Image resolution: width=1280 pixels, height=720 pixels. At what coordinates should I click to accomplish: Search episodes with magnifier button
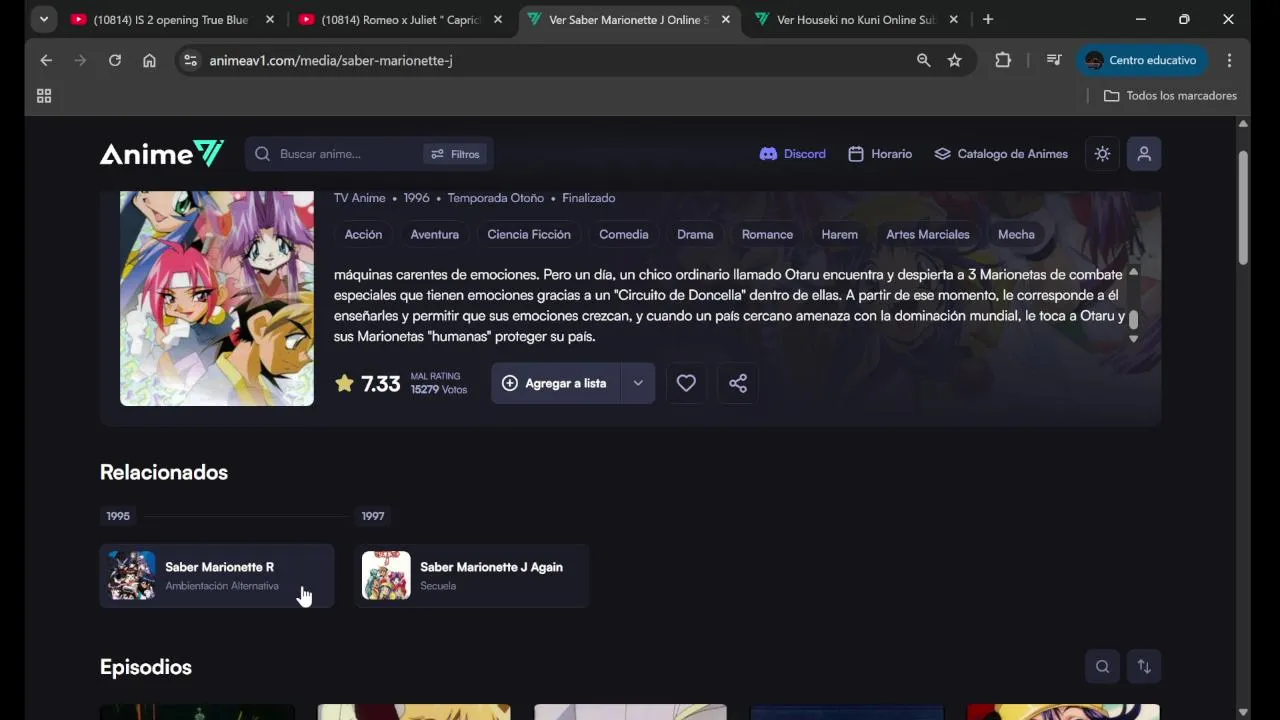(x=1102, y=667)
